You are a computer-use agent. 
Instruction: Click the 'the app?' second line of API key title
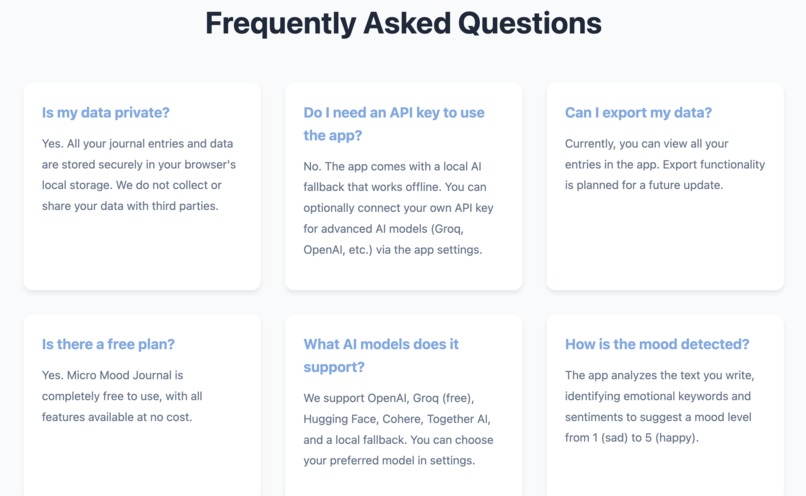pyautogui.click(x=333, y=136)
